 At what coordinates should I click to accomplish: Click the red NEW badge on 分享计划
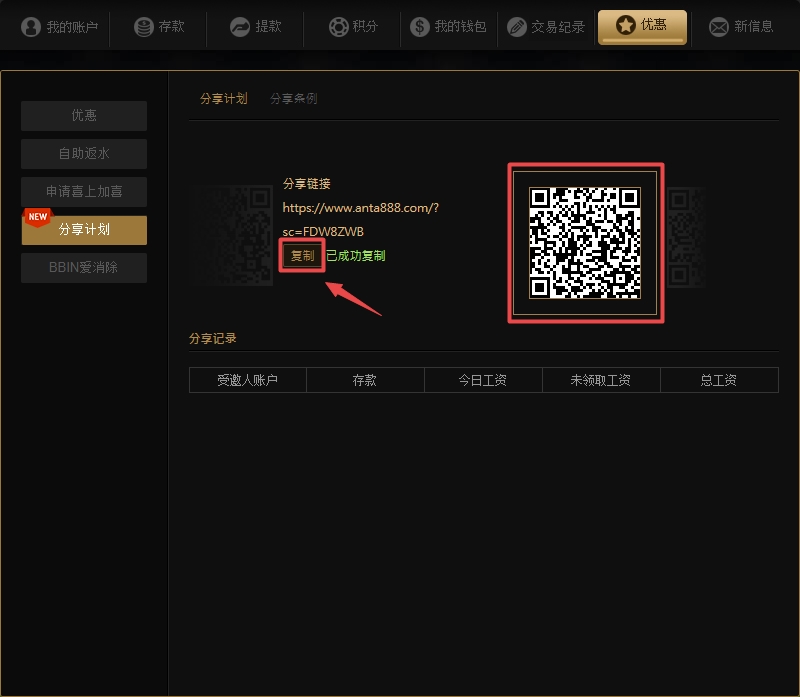[x=38, y=217]
